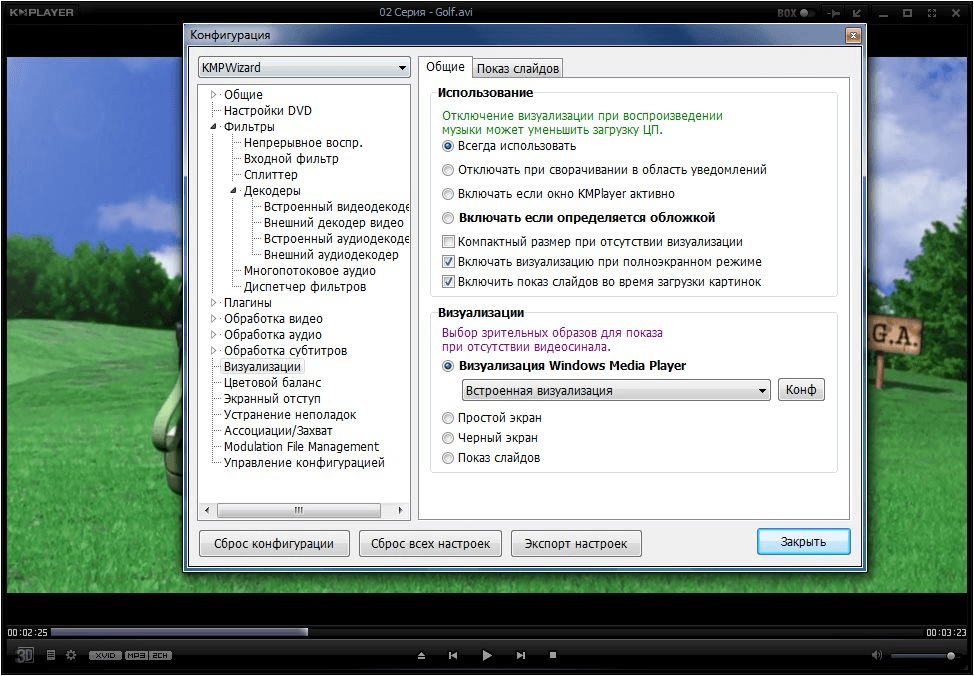Select 'Диспетчер фильтров' tree item
This screenshot has width=974, height=676.
coord(304,286)
